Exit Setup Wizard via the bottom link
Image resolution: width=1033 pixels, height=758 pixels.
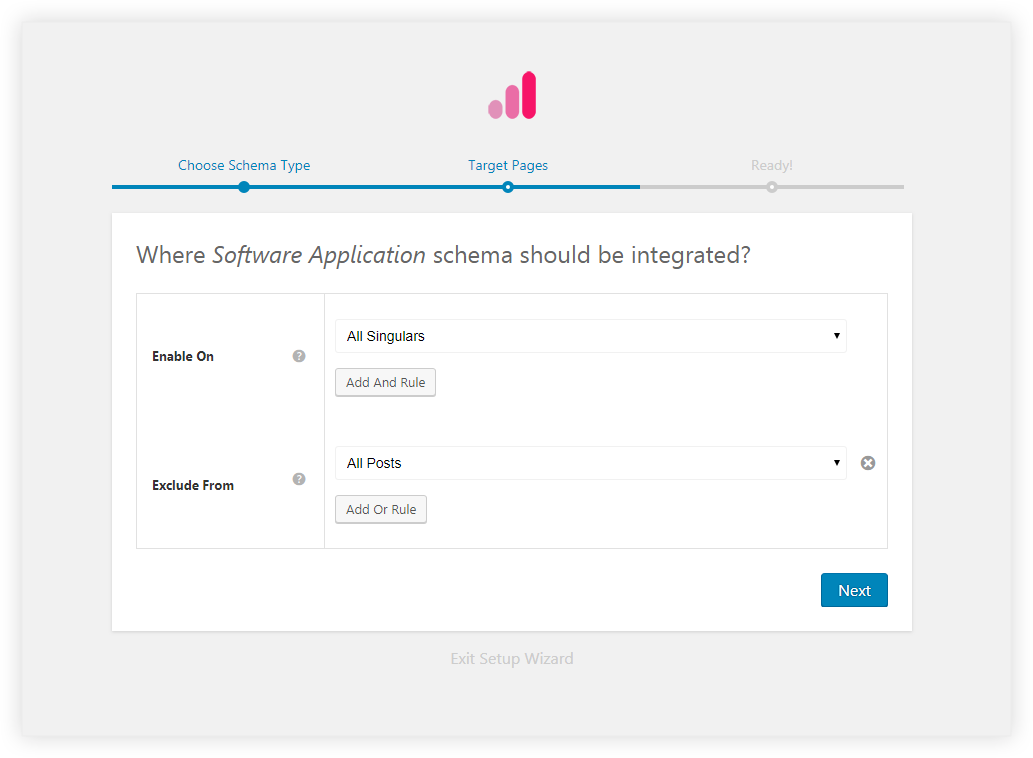point(512,659)
